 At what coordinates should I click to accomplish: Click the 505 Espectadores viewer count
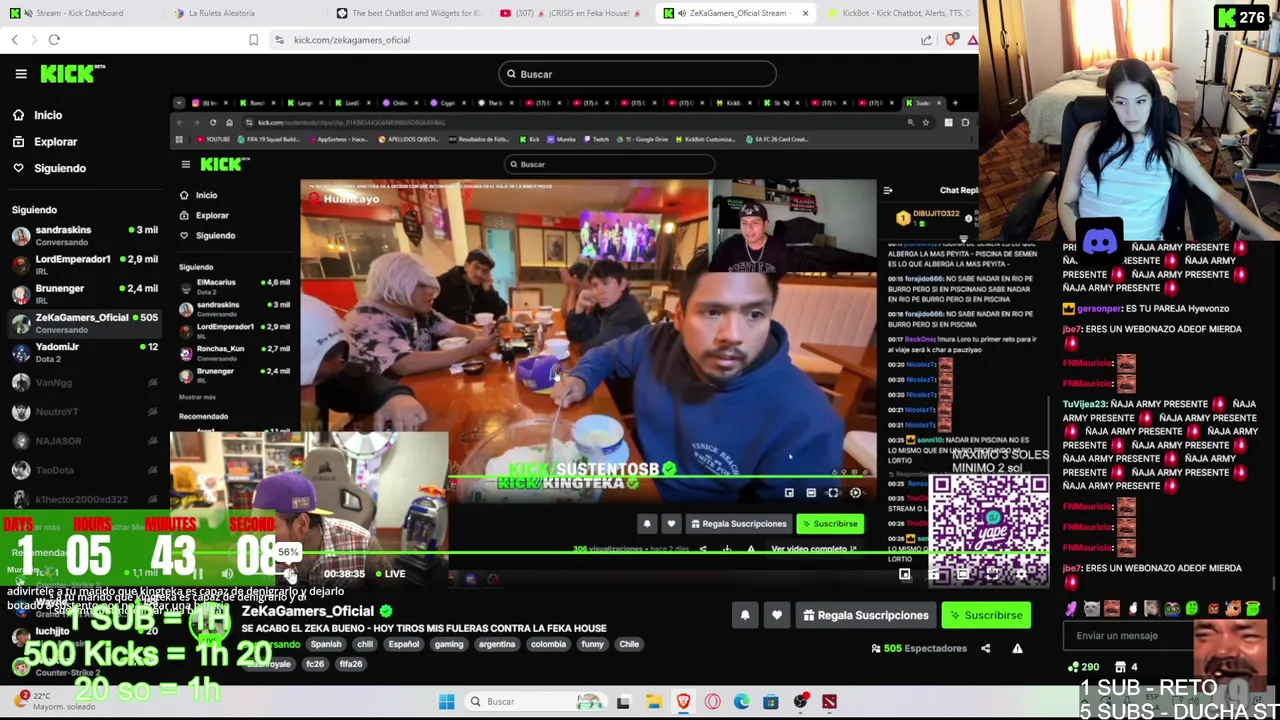(x=920, y=648)
